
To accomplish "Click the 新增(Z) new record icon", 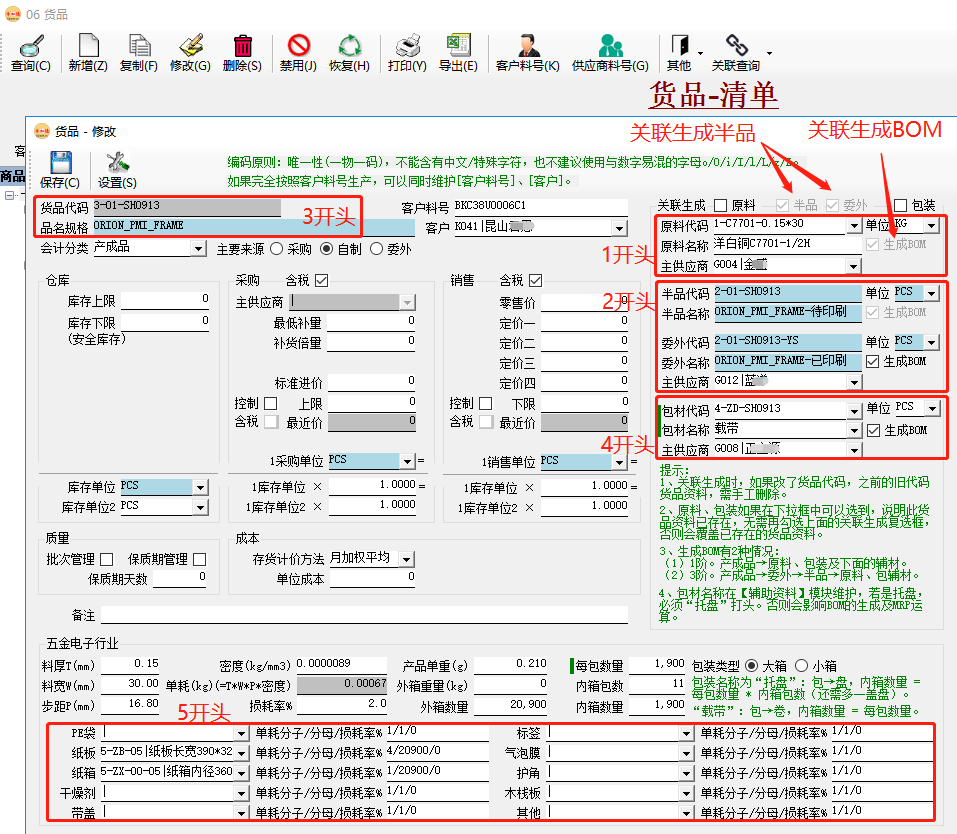I will pyautogui.click(x=88, y=46).
